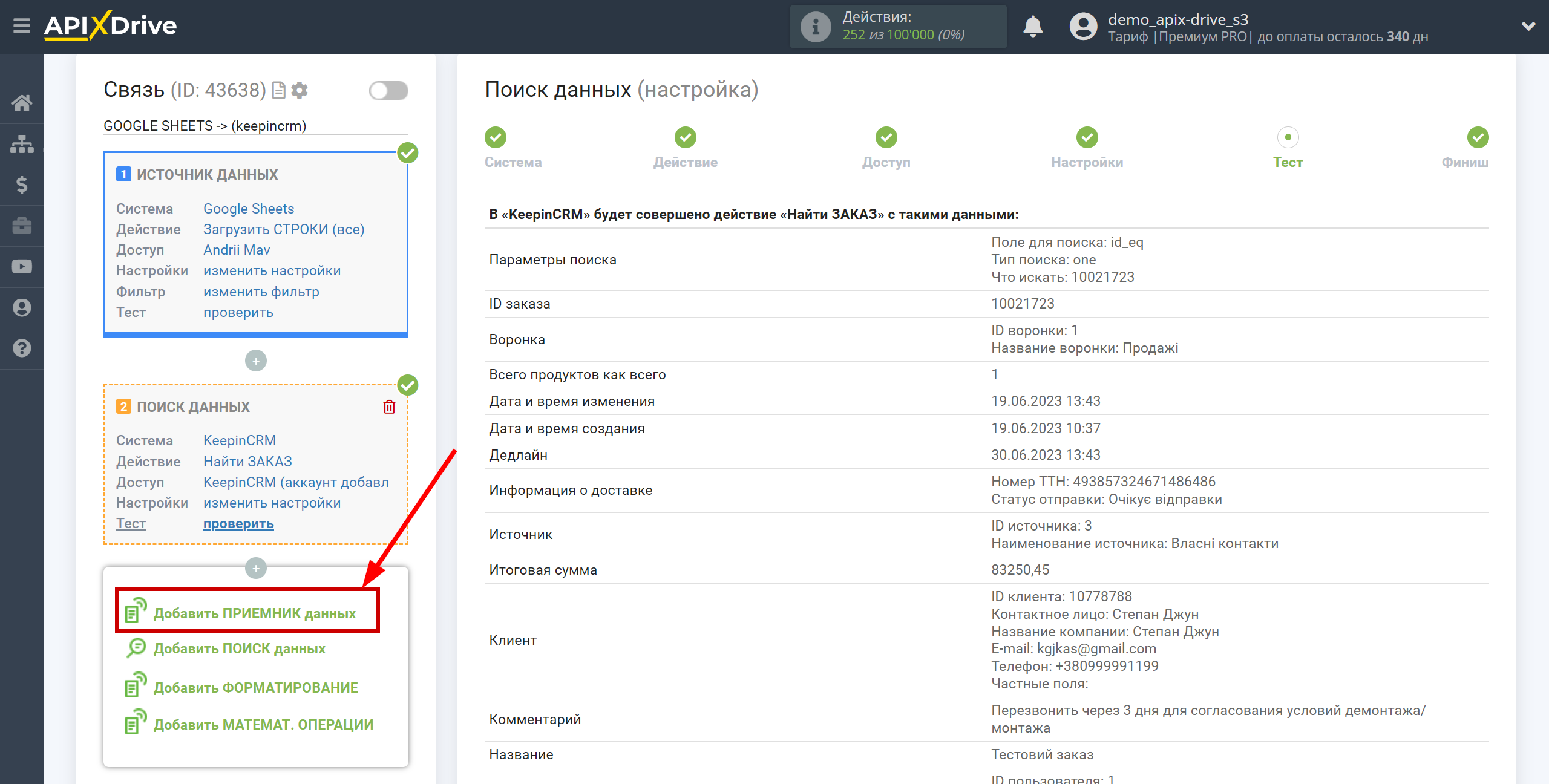
Task: Click Название value Тестовий заказ
Action: (x=1042, y=754)
